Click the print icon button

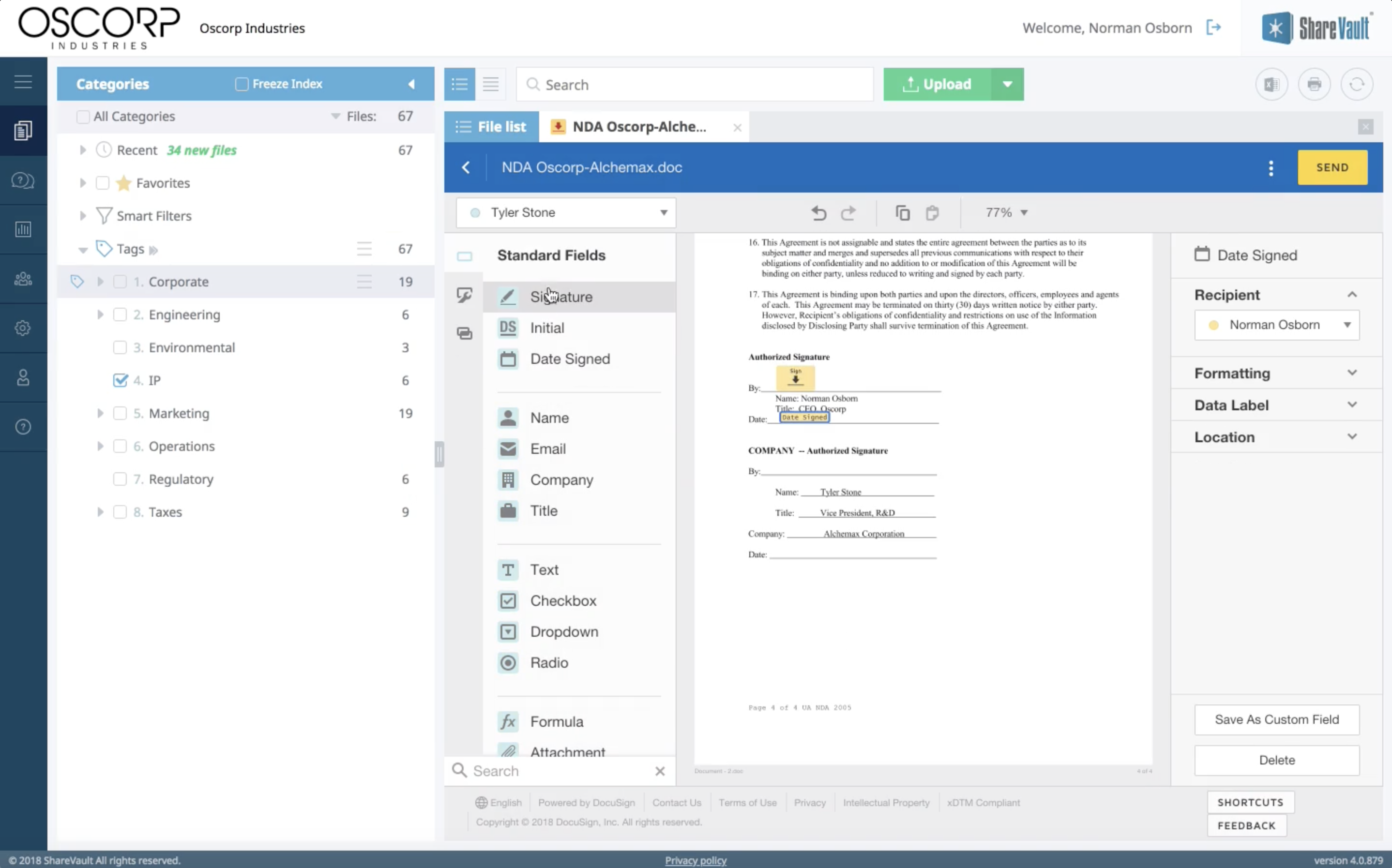(1314, 84)
